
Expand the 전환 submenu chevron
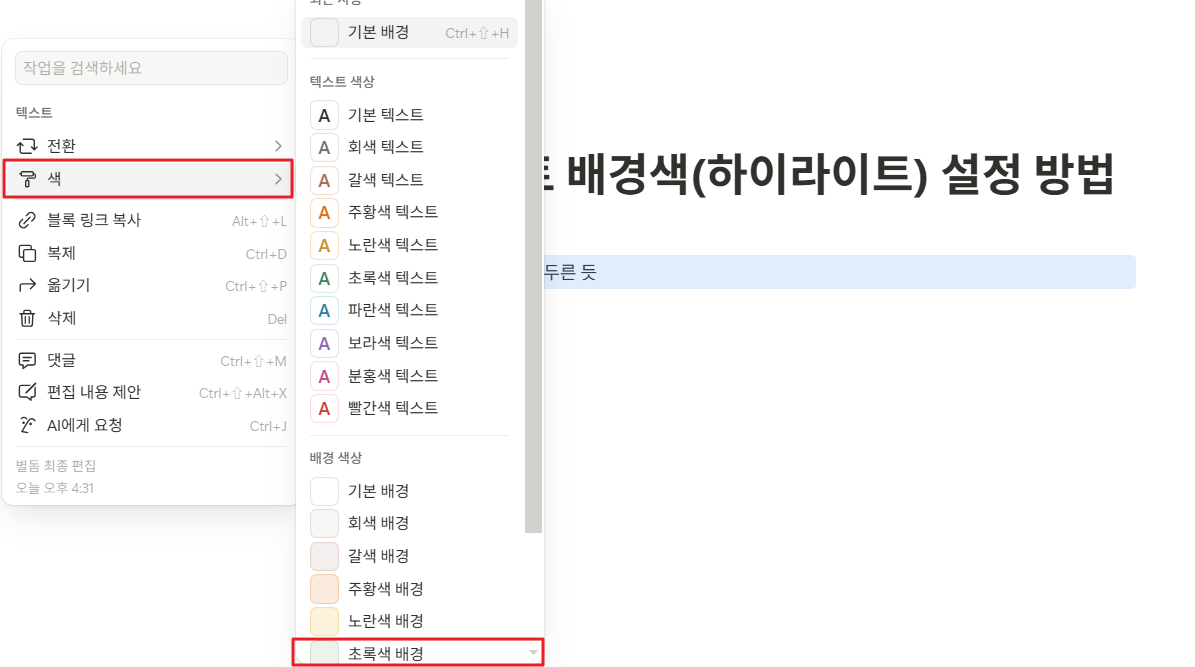[277, 145]
